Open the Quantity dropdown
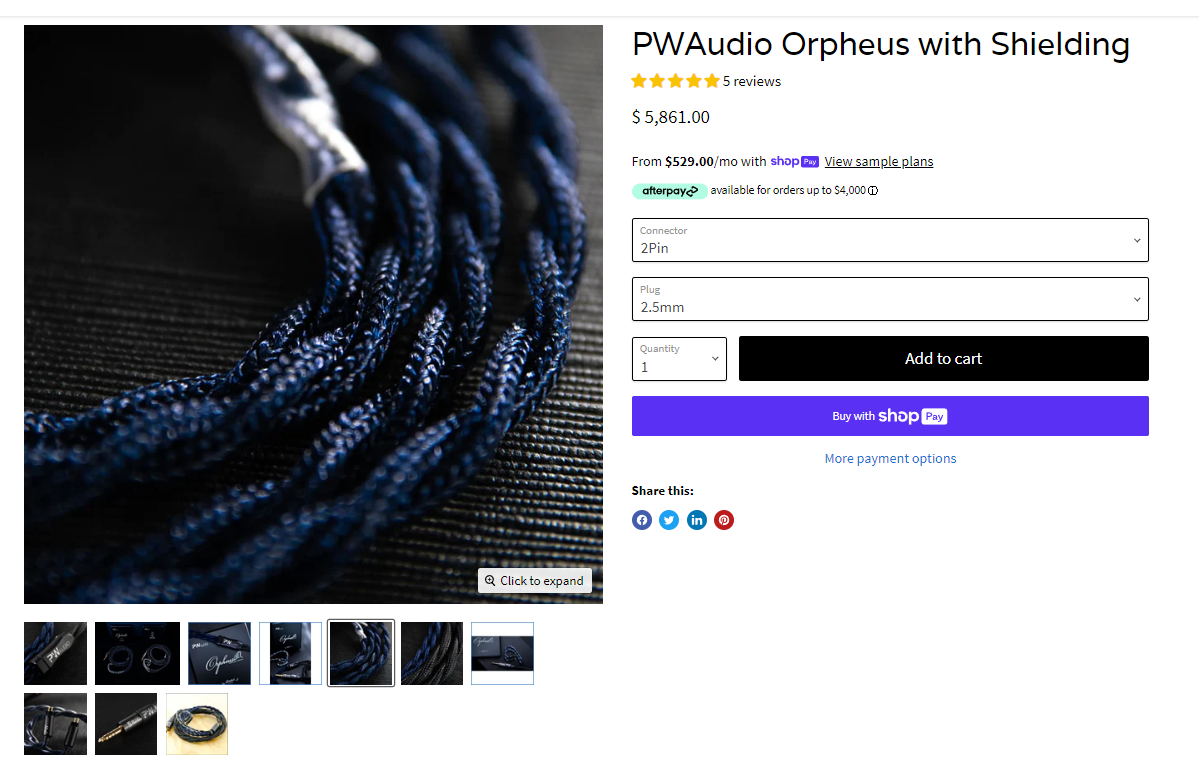Screen dimensions: 1199x762 pyautogui.click(x=679, y=358)
